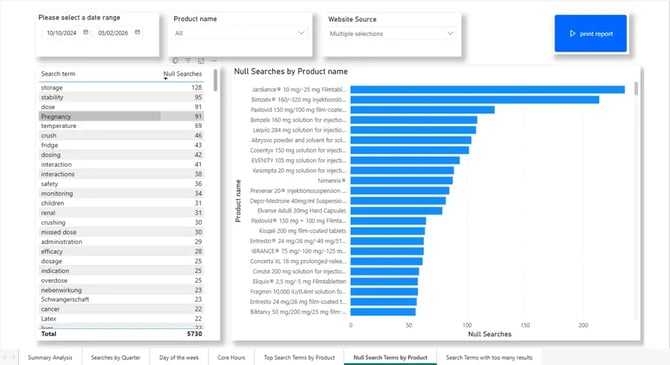Select Null Search Terms by Product tab
Screen dimensions: 670x365
(x=390, y=357)
